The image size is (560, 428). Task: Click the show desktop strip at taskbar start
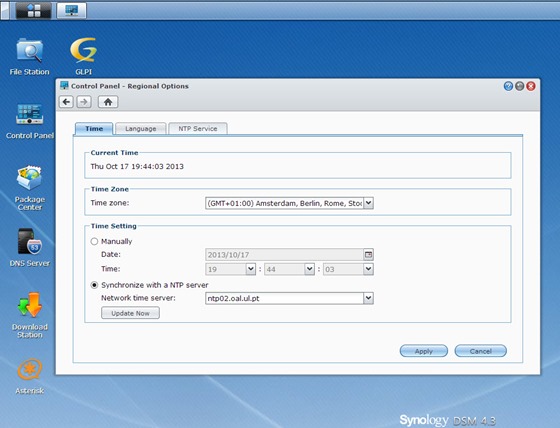pos(5,10)
